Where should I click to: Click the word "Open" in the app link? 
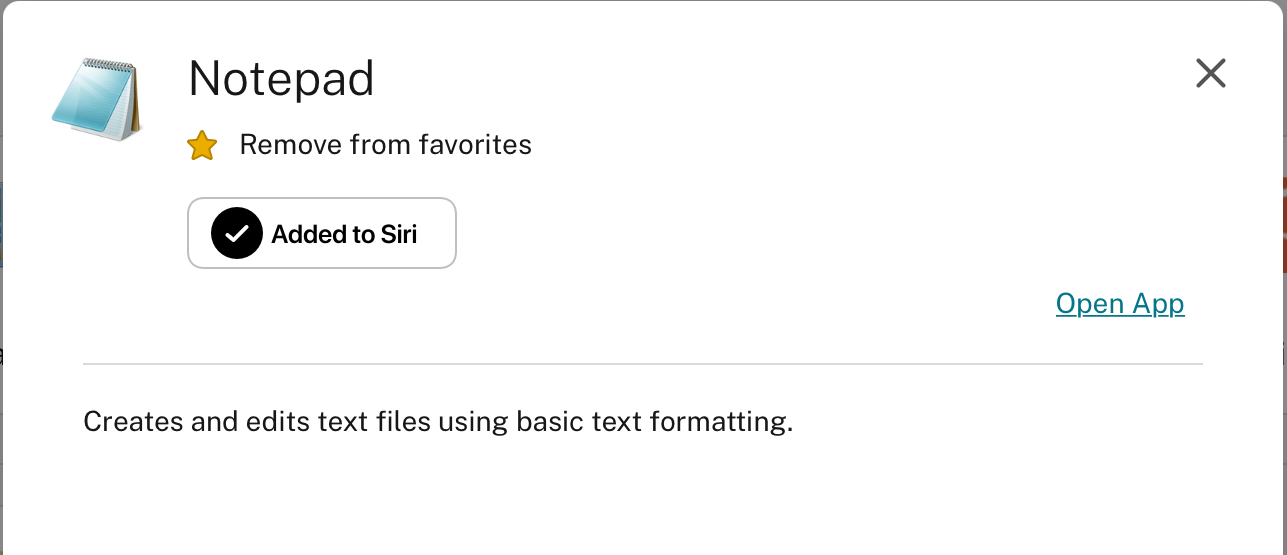click(x=1089, y=304)
